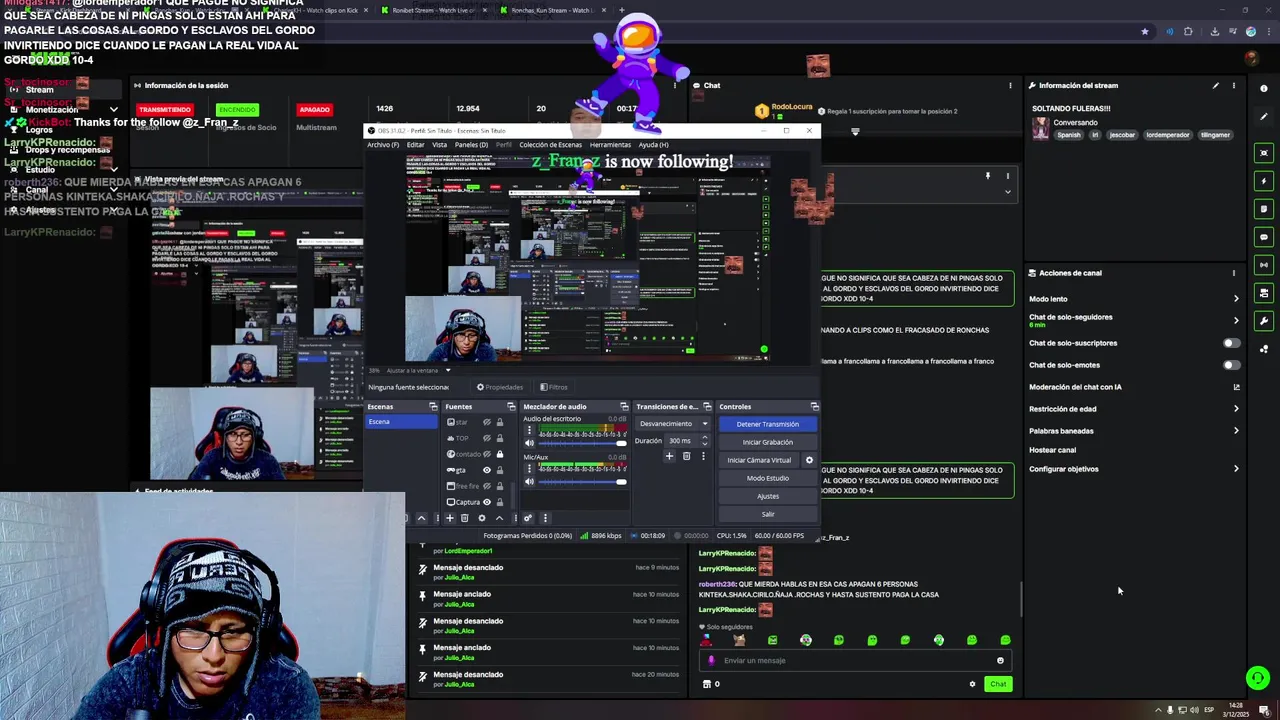Add a source with plus in Fuentes

(450, 518)
